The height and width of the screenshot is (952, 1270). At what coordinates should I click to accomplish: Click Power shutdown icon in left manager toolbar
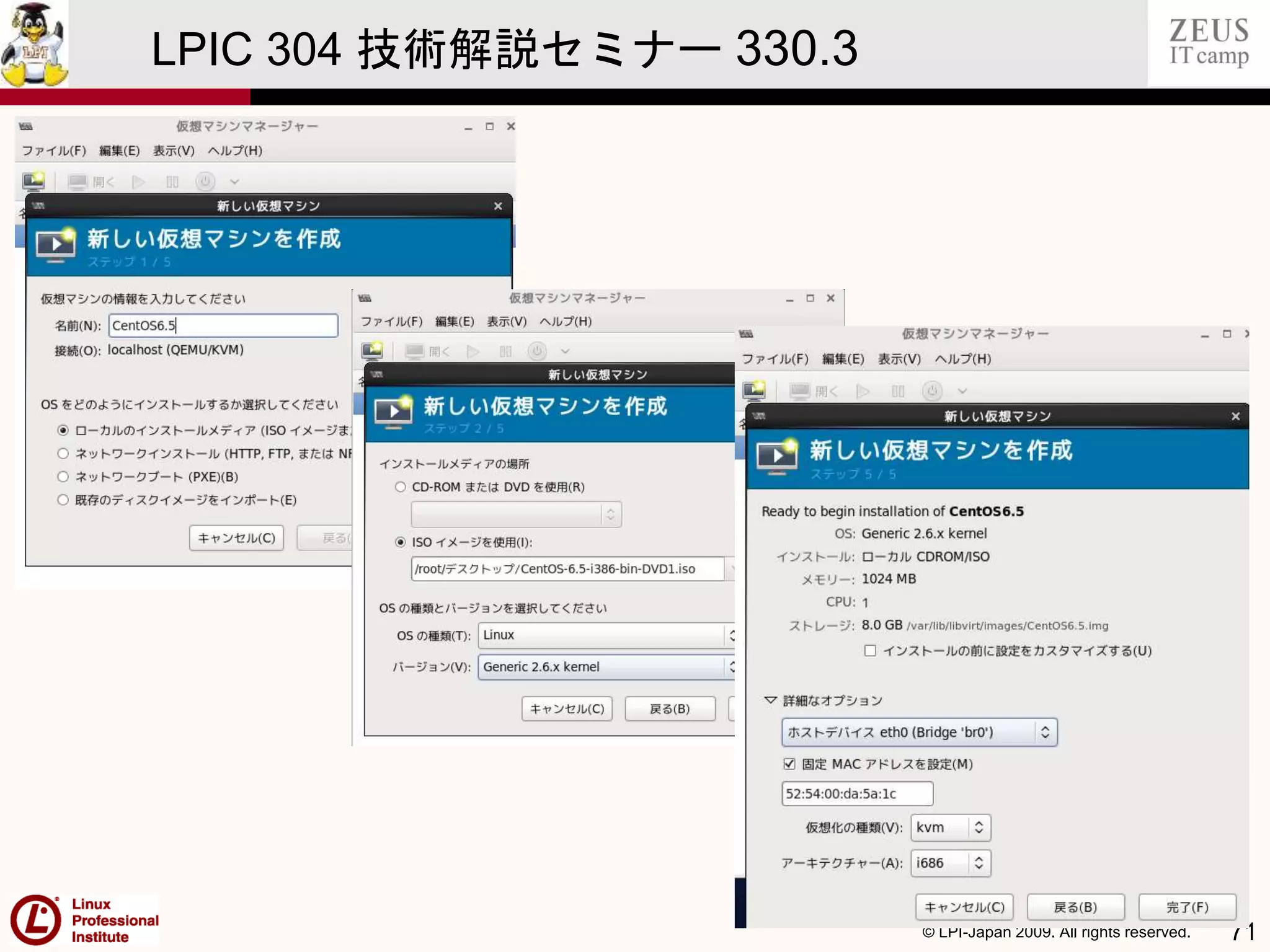(x=205, y=182)
